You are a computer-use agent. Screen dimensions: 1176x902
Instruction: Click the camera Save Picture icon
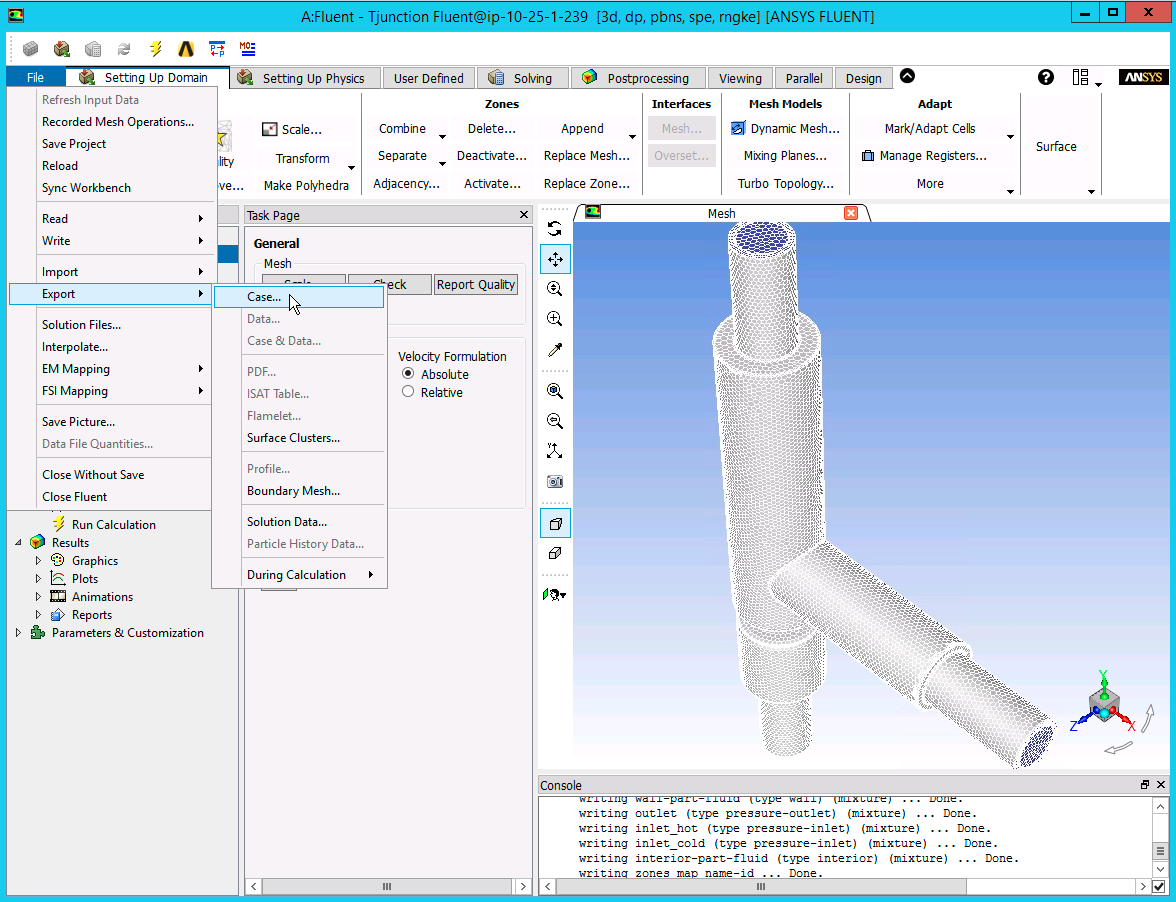coord(555,481)
